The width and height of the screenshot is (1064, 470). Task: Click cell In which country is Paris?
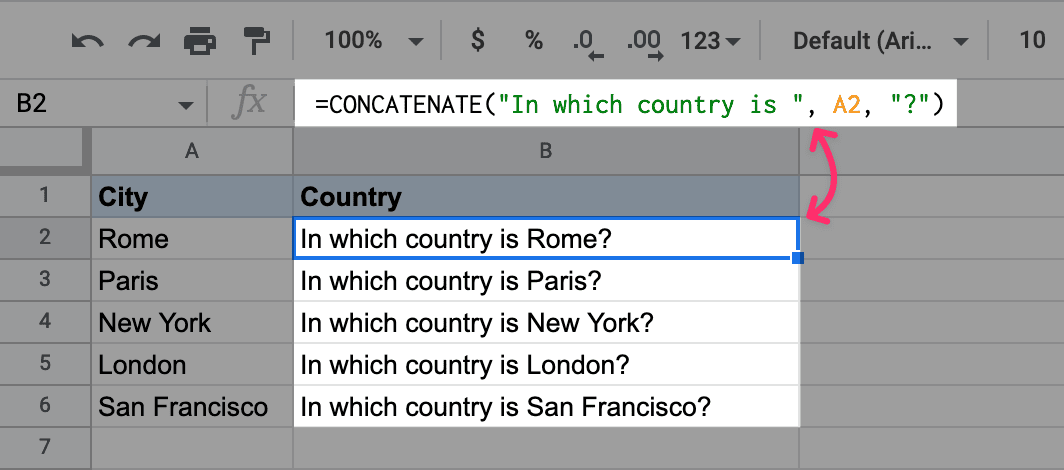(x=546, y=280)
